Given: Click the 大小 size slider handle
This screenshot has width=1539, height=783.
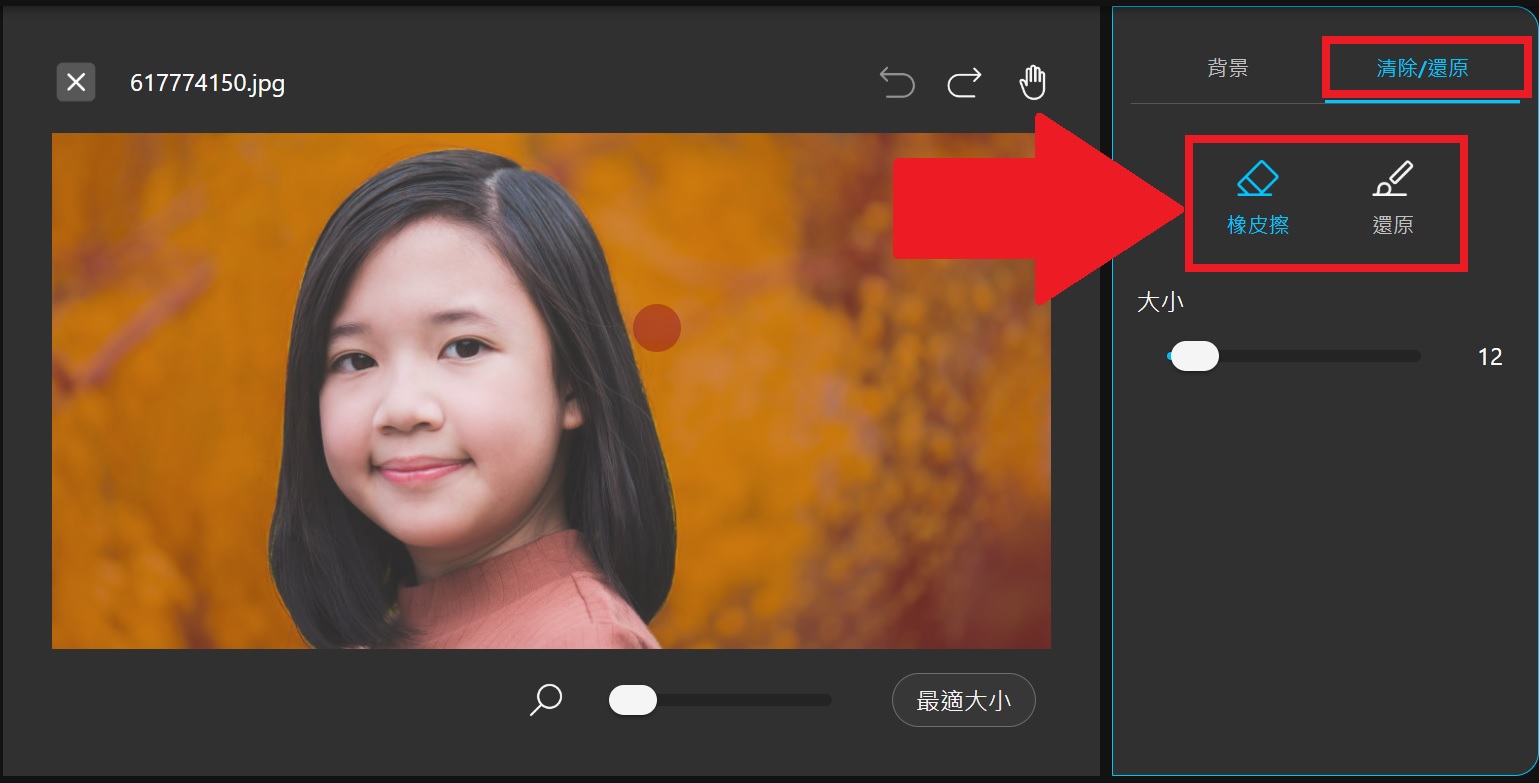Looking at the screenshot, I should tap(1193, 356).
